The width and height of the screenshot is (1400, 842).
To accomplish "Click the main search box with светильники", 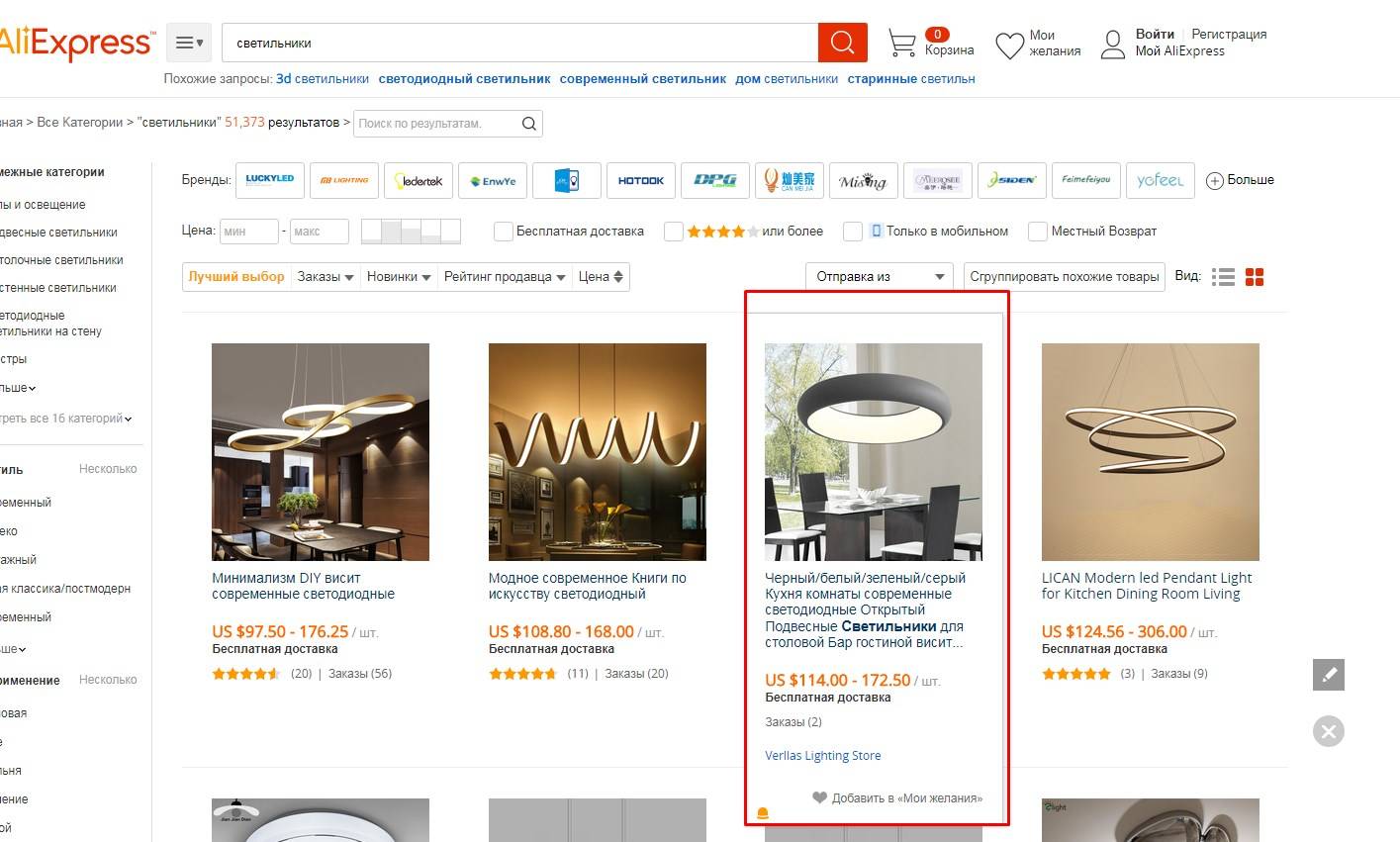I will 520,43.
